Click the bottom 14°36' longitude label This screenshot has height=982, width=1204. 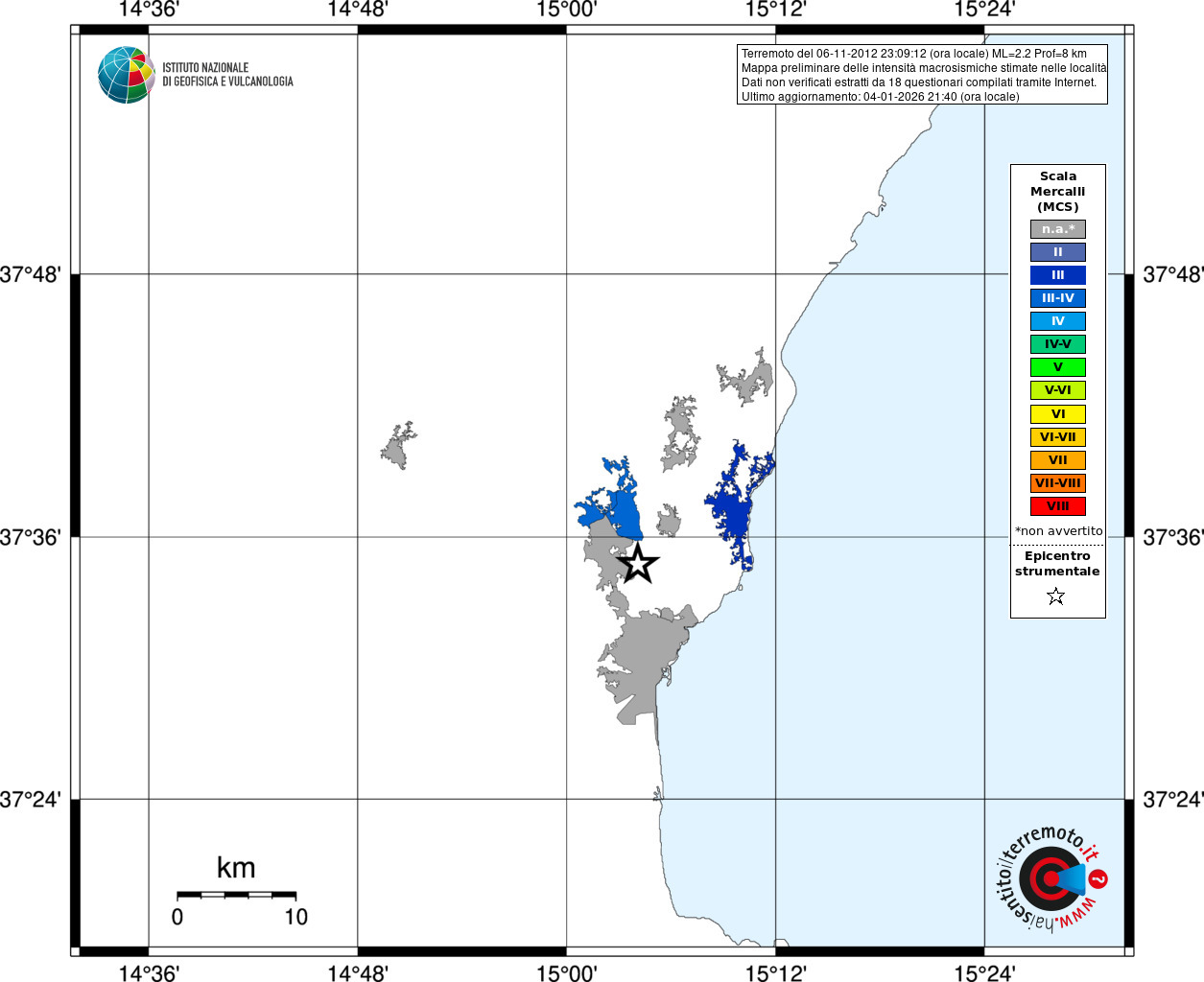point(149,973)
